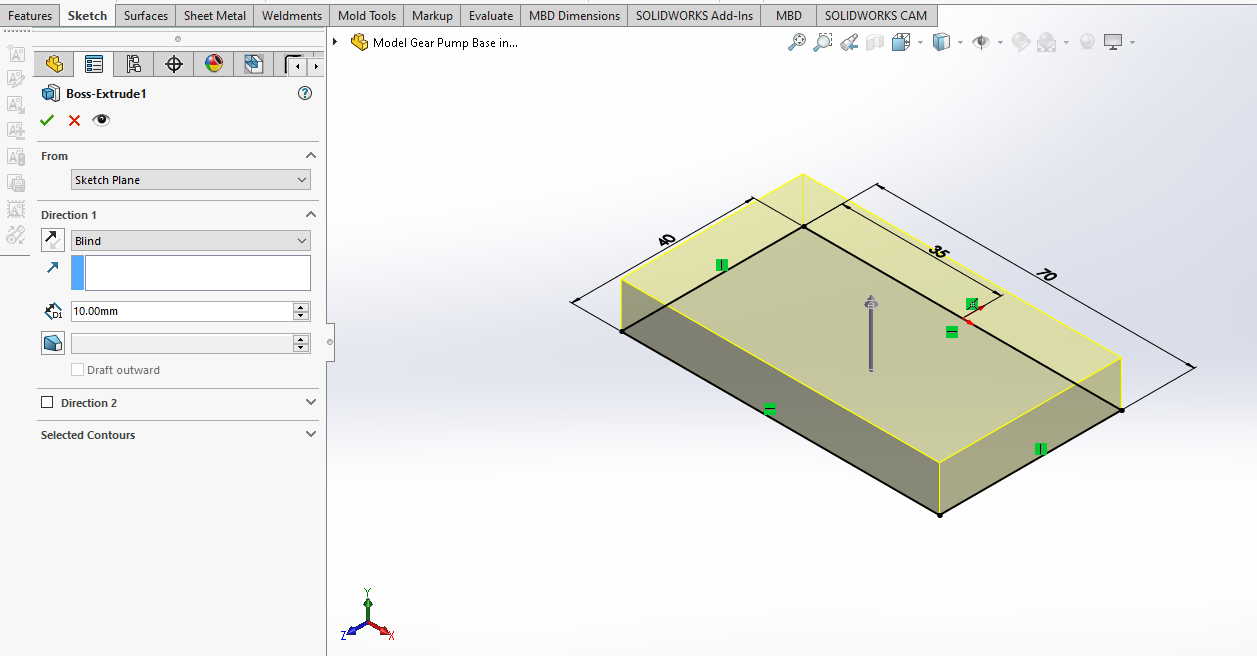Toggle the Draft On/Off button
Viewport: 1257px width, 656px height.
point(54,344)
